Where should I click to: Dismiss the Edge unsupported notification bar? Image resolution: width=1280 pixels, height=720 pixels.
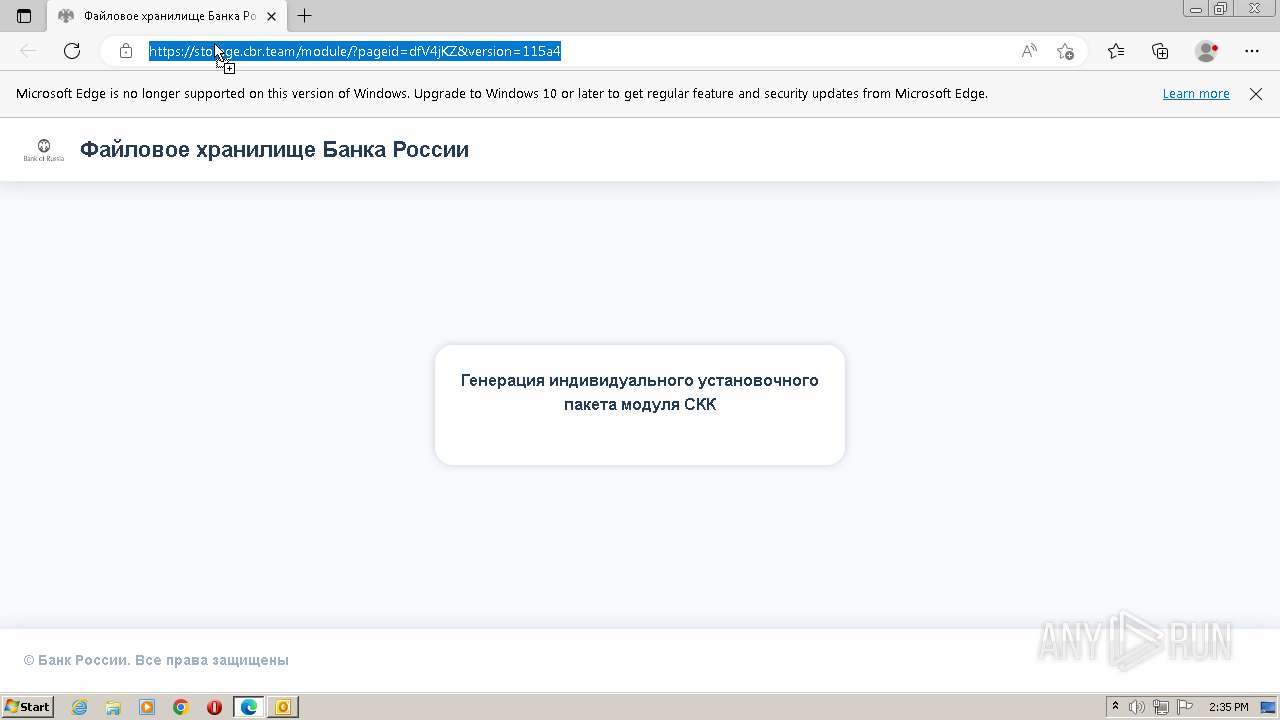pyautogui.click(x=1256, y=93)
